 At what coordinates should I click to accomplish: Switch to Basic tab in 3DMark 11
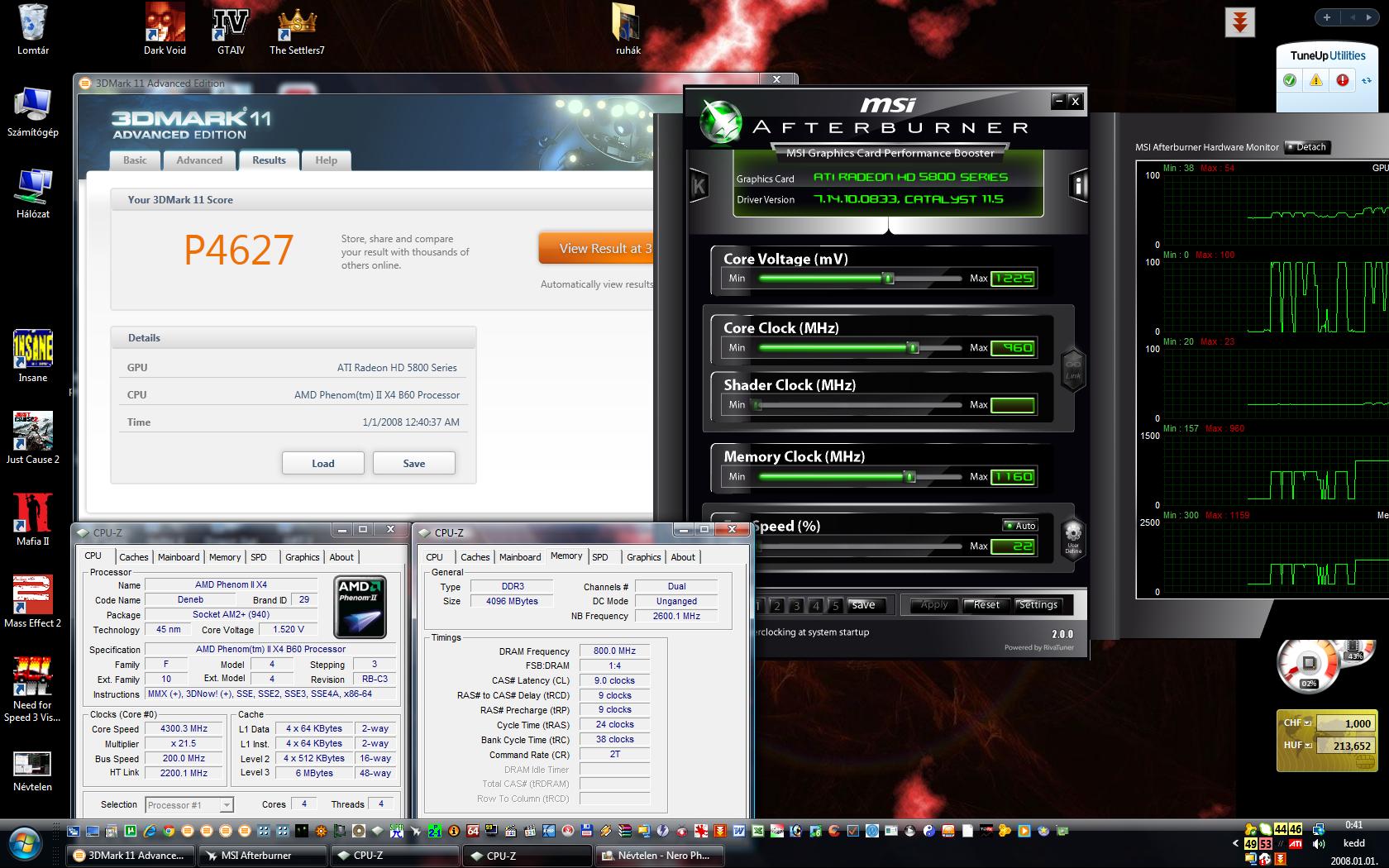[x=135, y=160]
